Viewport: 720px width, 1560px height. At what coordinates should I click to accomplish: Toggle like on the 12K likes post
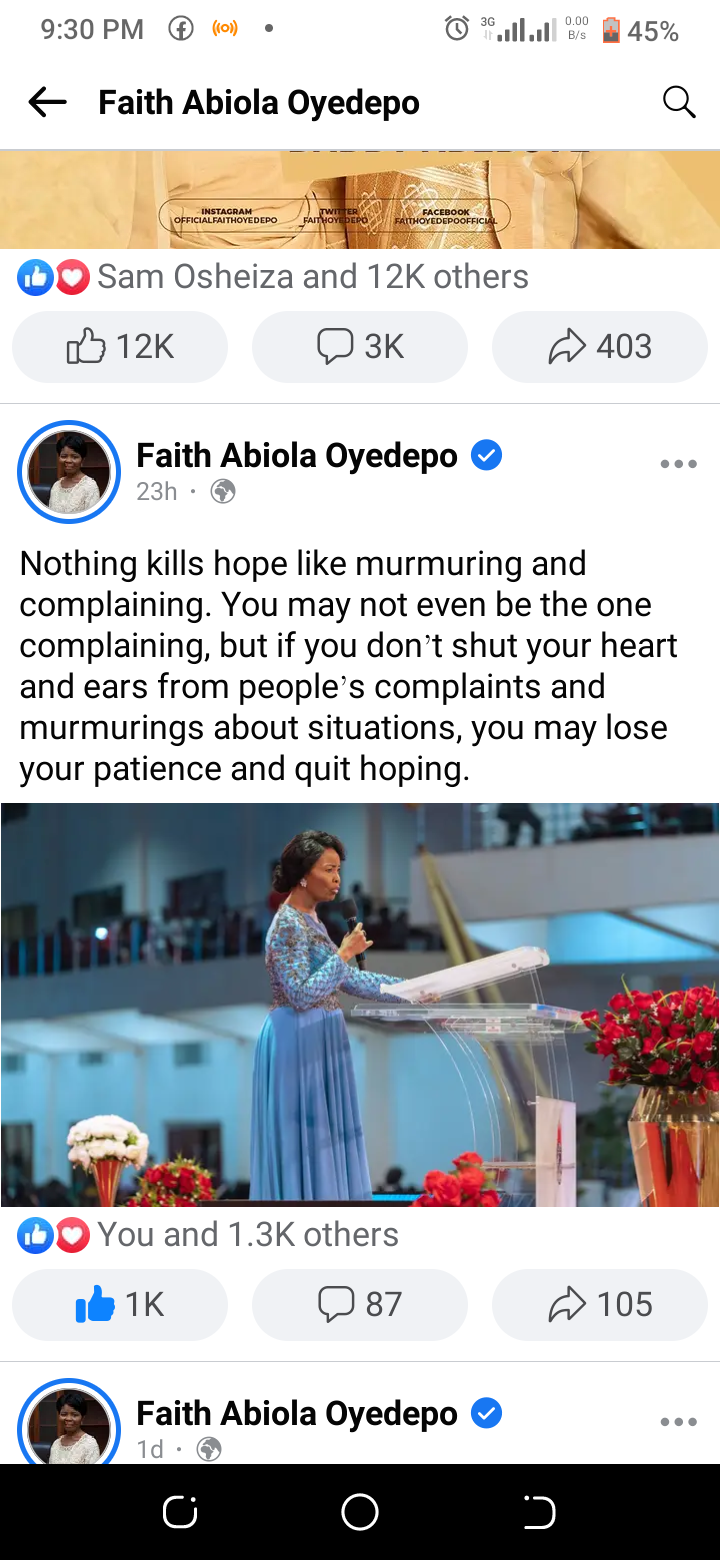pos(120,347)
